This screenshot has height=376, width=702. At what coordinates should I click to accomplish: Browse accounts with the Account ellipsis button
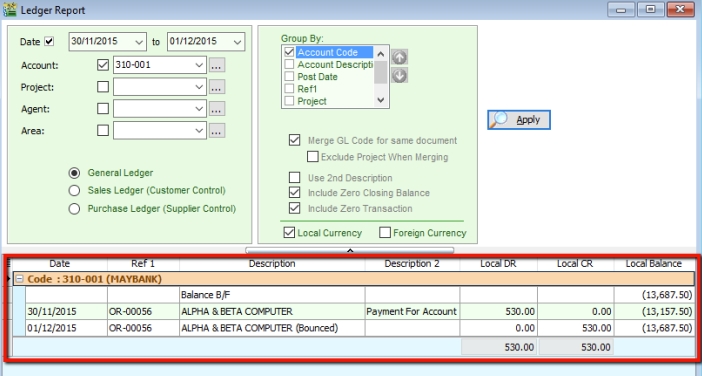[217, 65]
